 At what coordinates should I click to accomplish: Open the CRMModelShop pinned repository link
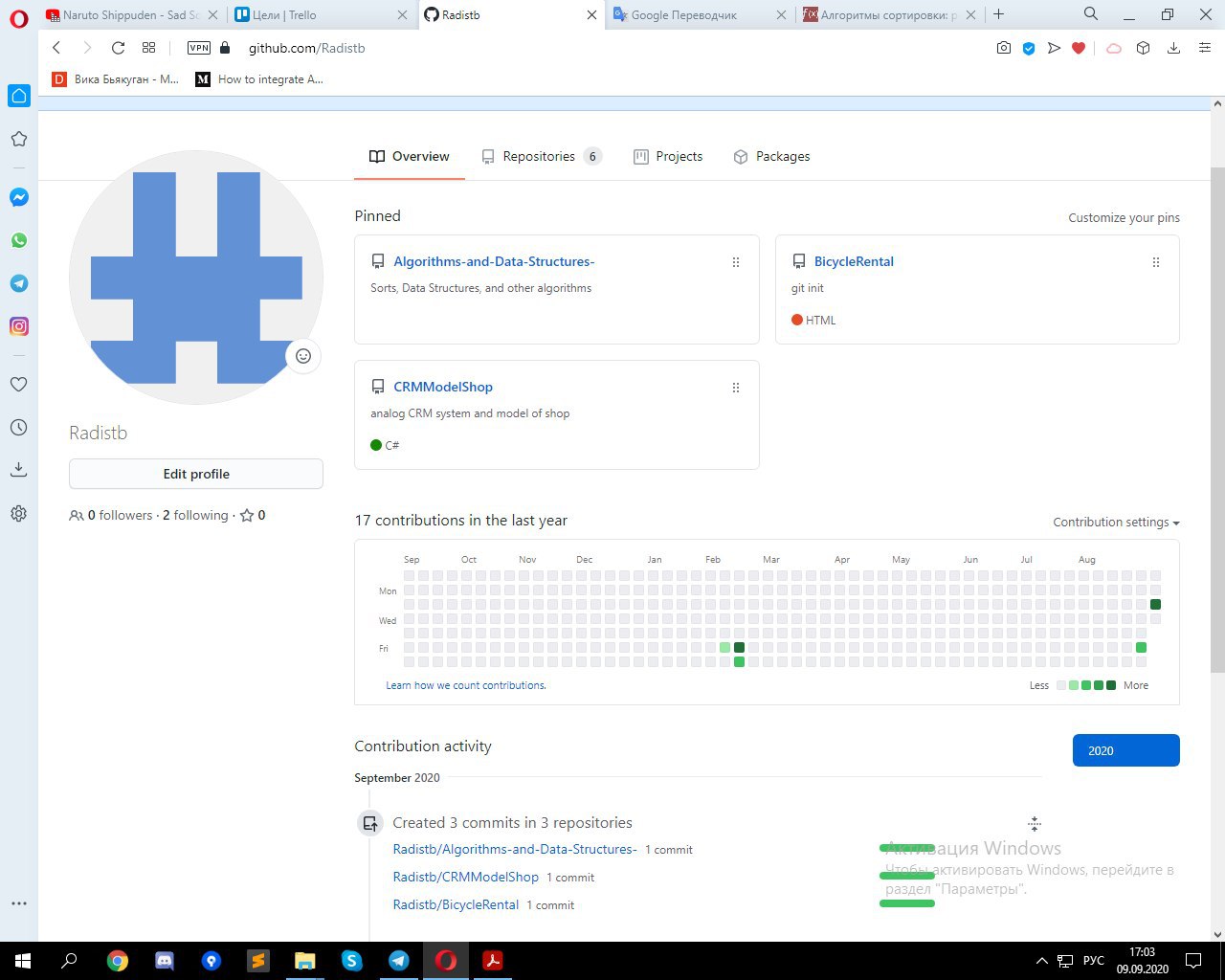[443, 388]
